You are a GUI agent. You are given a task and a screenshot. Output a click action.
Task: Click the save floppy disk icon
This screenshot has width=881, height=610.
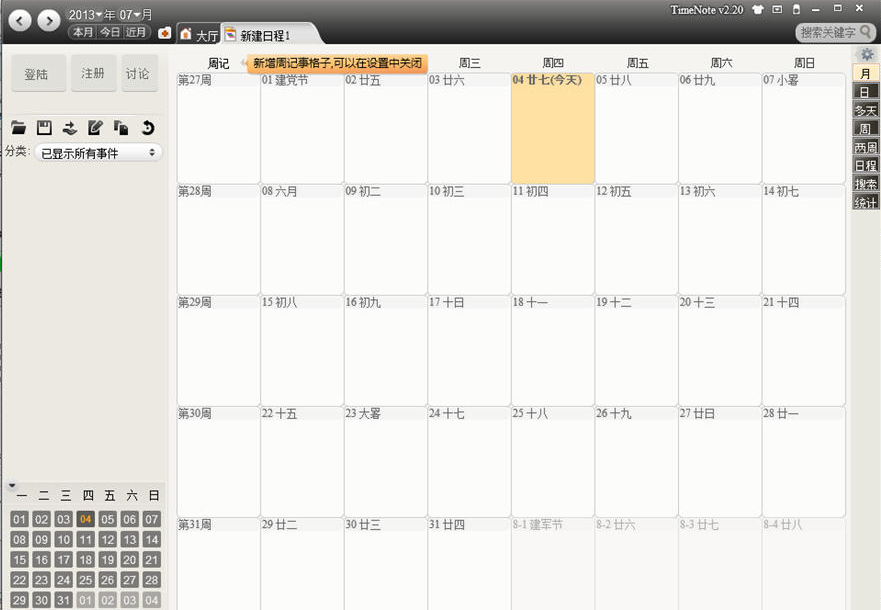tap(44, 127)
